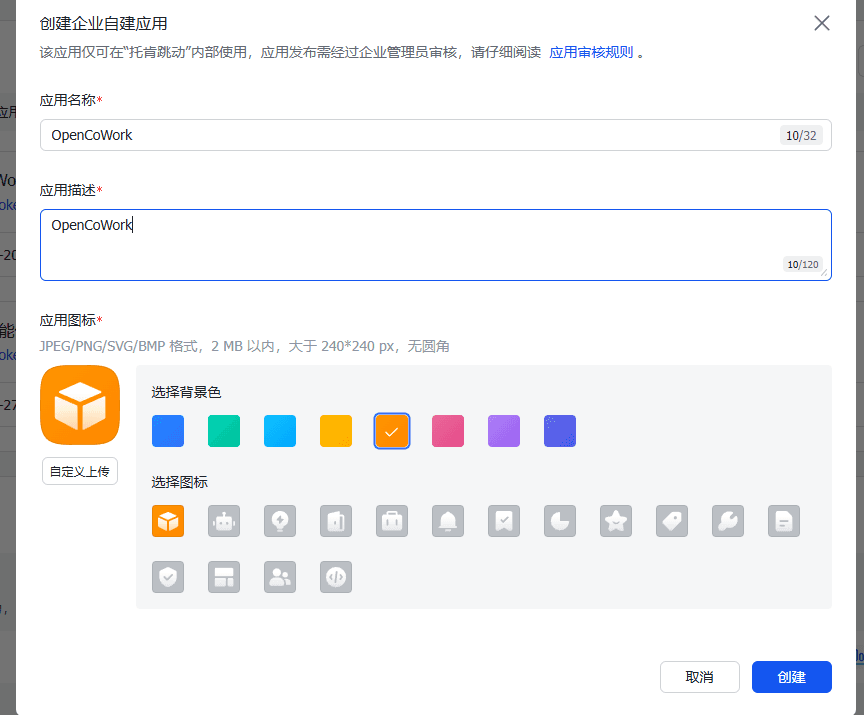Pick the lightbulb icon
Image resolution: width=864 pixels, height=715 pixels.
click(x=280, y=520)
